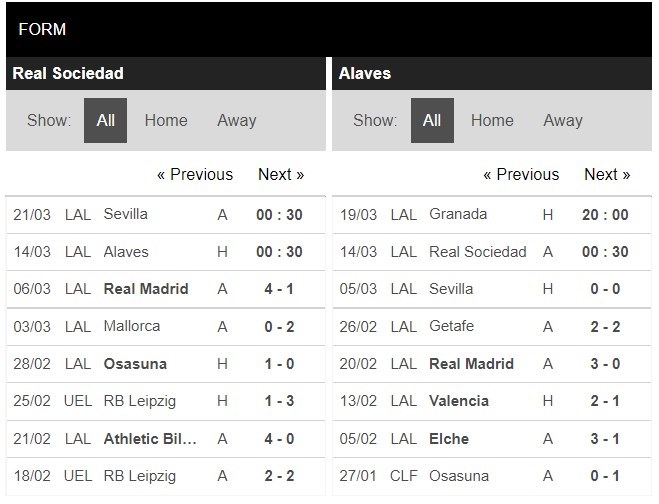Open the Elche match on 05/02
This screenshot has height=504, width=659.
[x=492, y=439]
